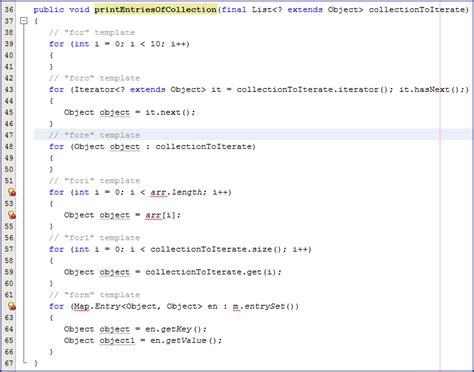Click the object1 variable on line 65
The image size is (474, 372).
[117, 341]
